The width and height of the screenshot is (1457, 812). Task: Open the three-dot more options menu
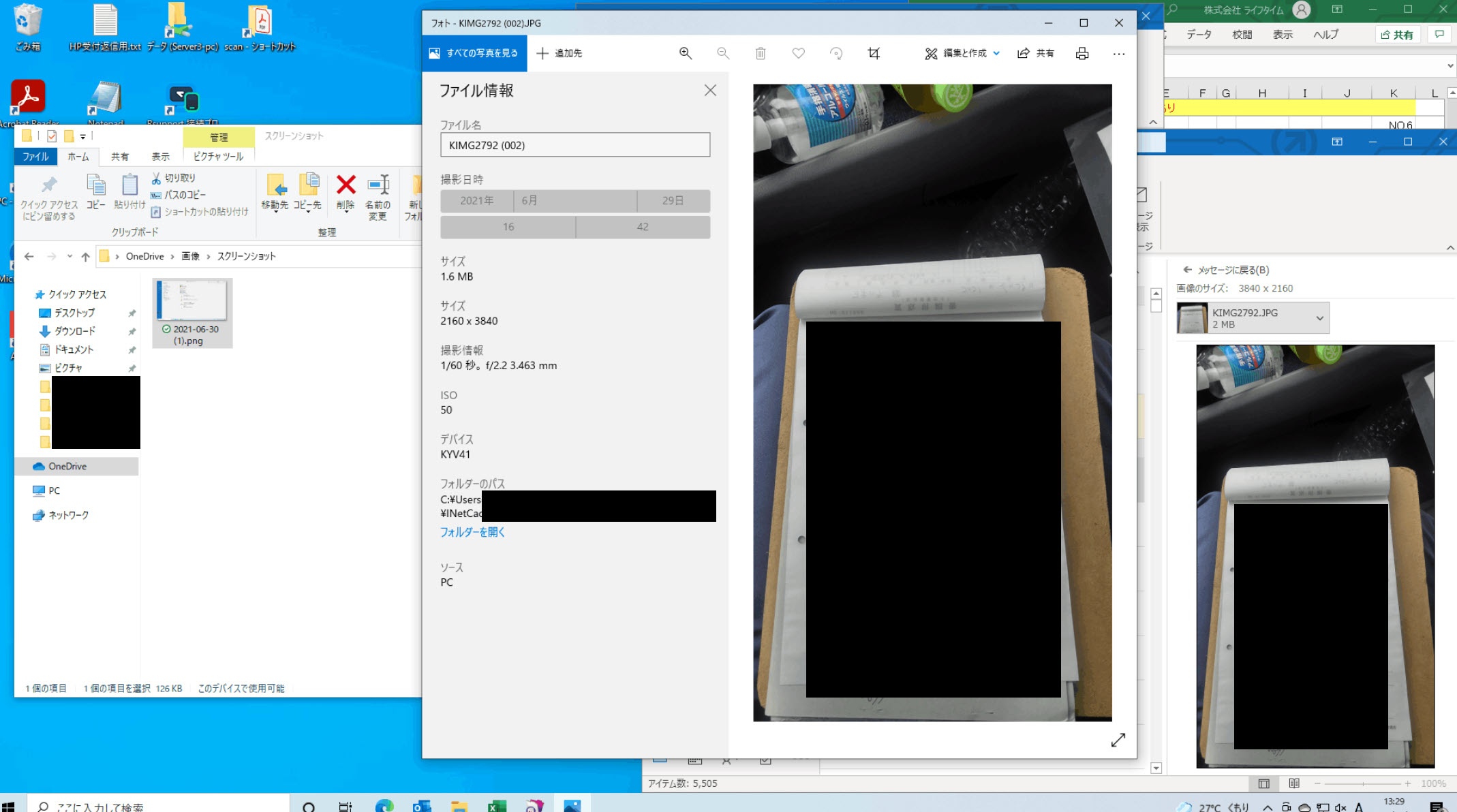1118,53
